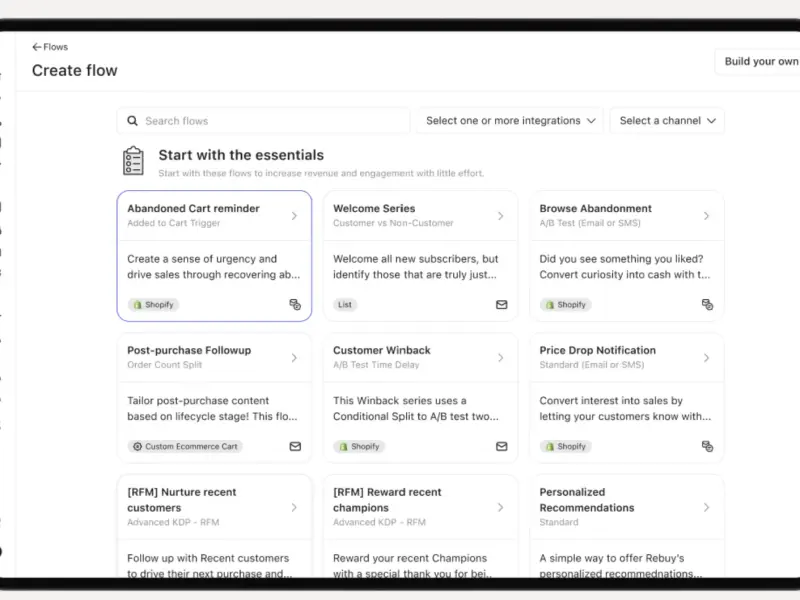Open the Select a channel dropdown
The width and height of the screenshot is (800, 600).
(667, 121)
